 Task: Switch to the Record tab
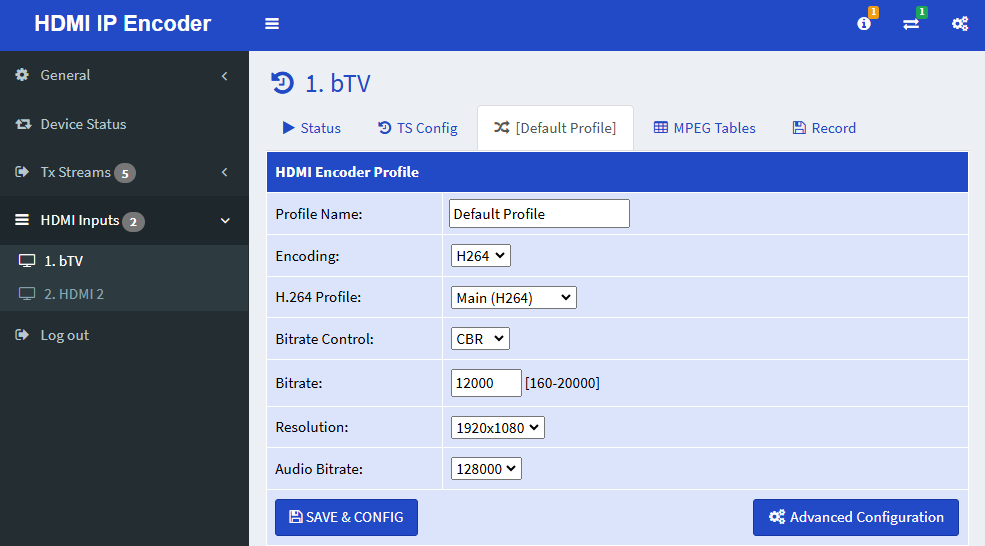click(x=824, y=128)
